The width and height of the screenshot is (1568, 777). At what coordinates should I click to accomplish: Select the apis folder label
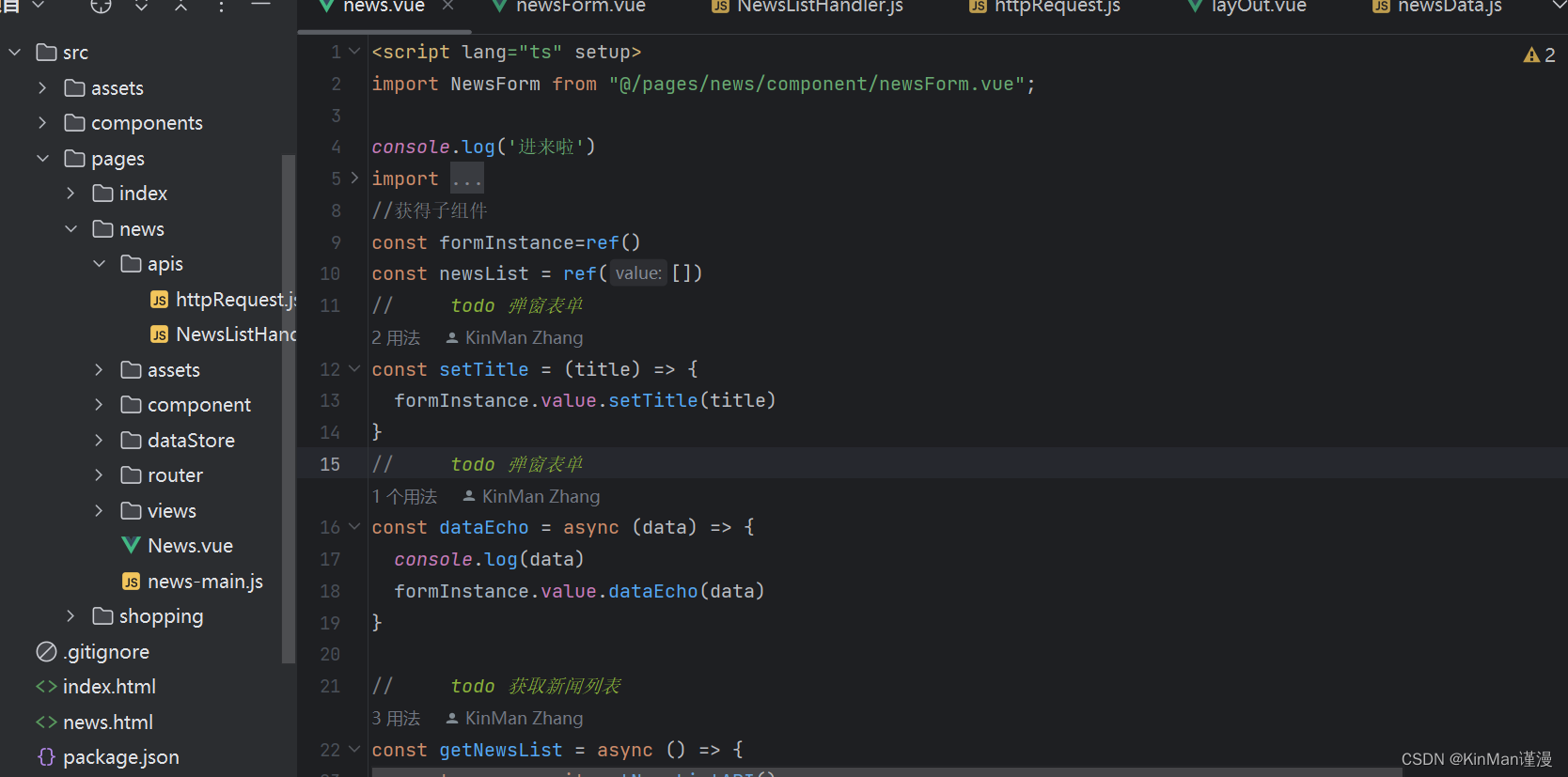pos(165,264)
